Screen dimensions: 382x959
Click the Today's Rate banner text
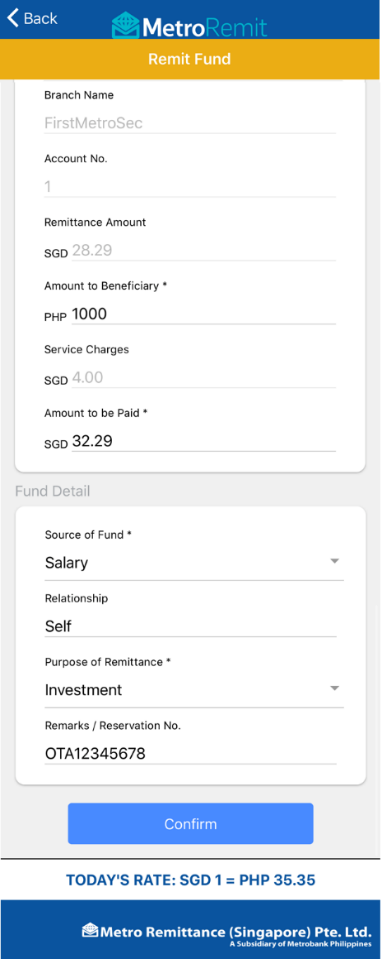(x=191, y=881)
